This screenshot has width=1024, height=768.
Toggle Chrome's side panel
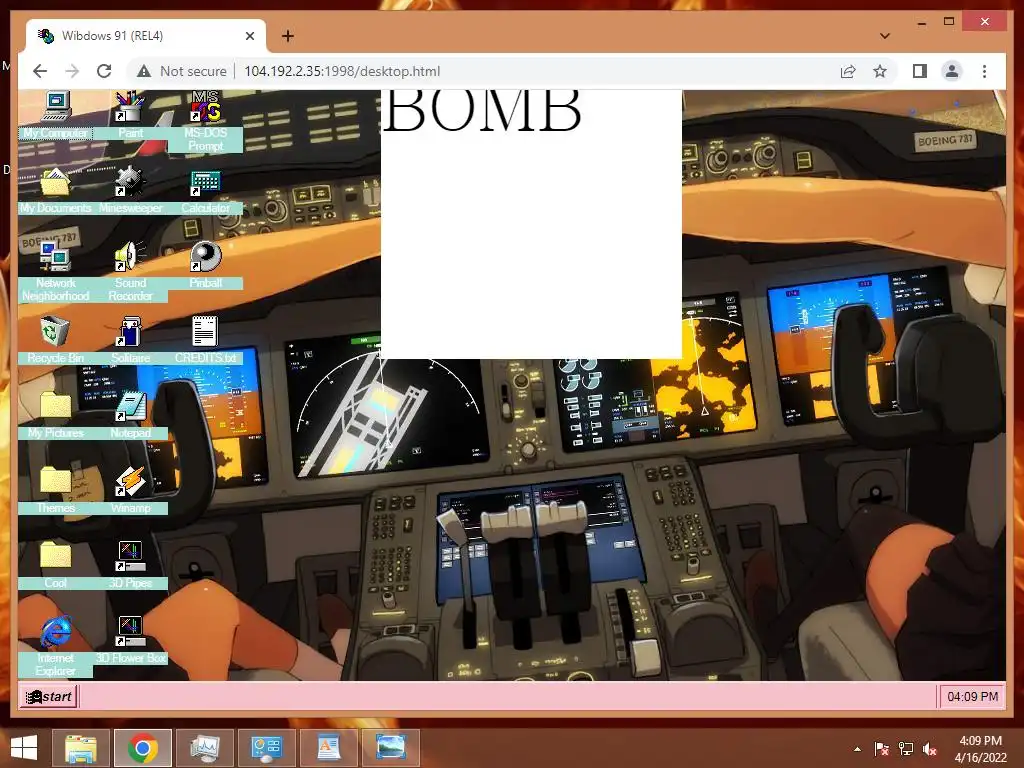point(920,71)
